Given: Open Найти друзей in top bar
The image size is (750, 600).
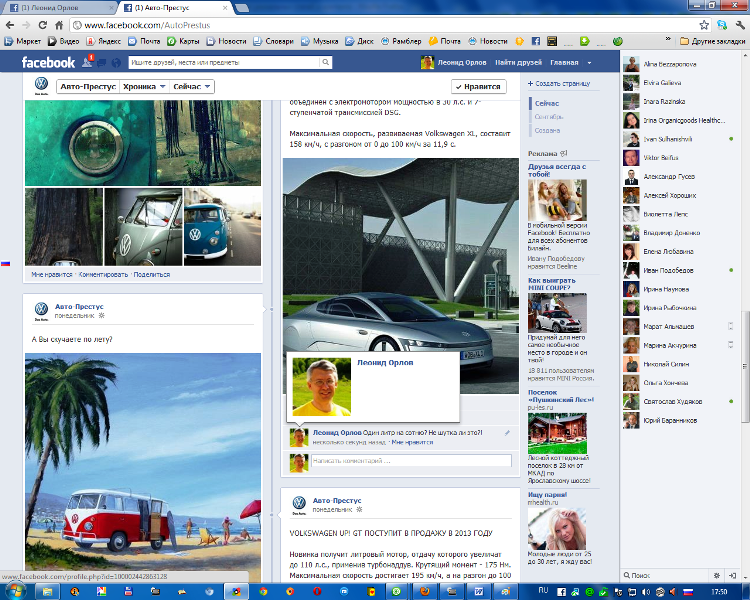Looking at the screenshot, I should pyautogui.click(x=518, y=63).
